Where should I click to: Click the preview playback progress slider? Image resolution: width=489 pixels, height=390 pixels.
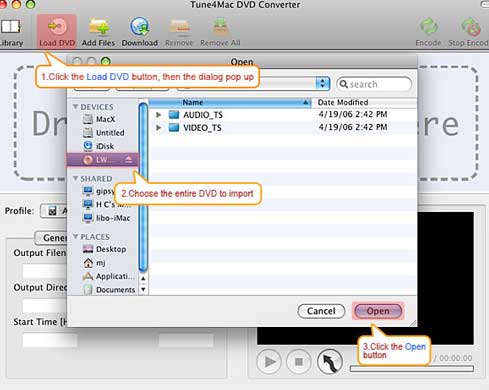coord(412,369)
